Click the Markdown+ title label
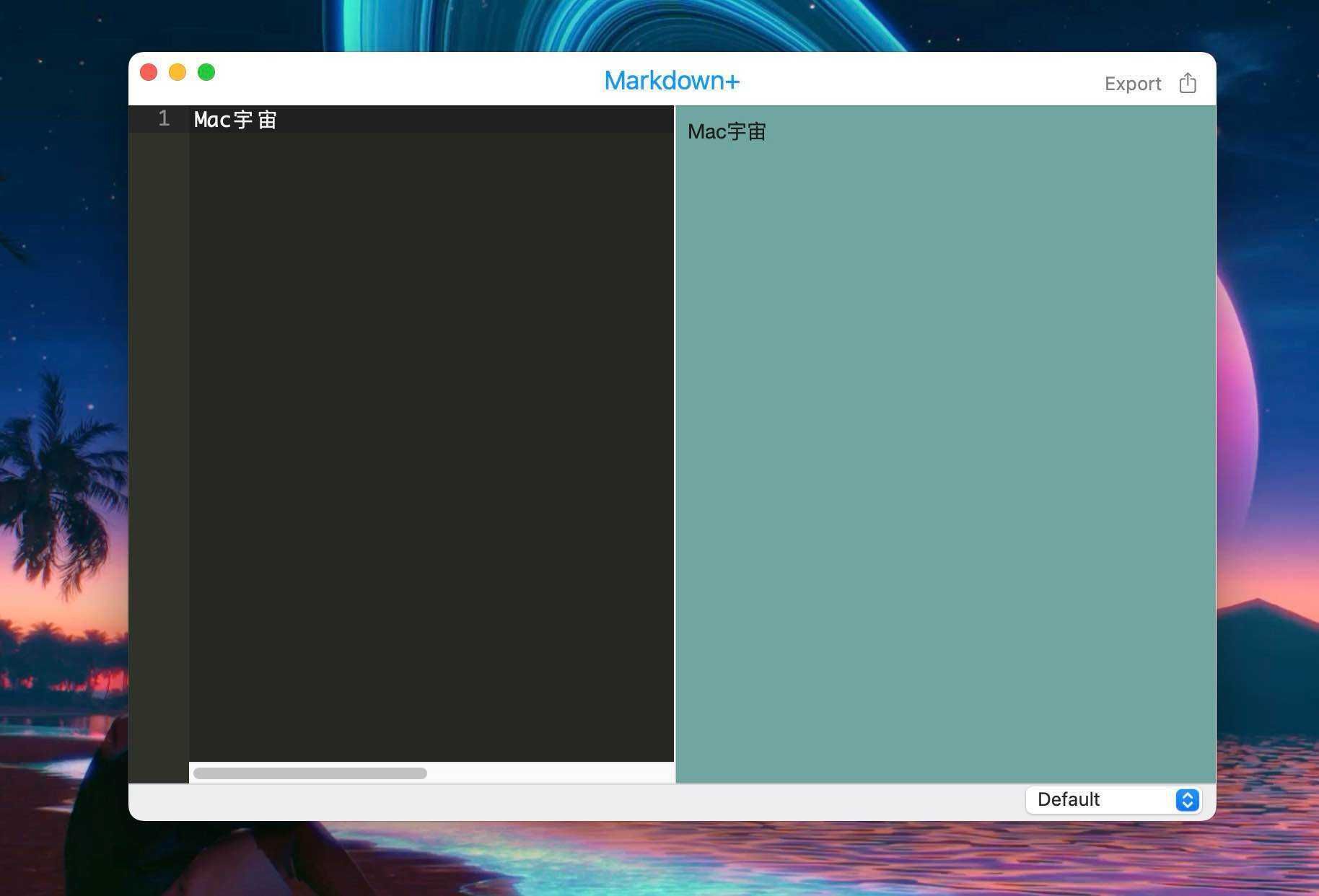This screenshot has height=896, width=1319. (x=671, y=80)
